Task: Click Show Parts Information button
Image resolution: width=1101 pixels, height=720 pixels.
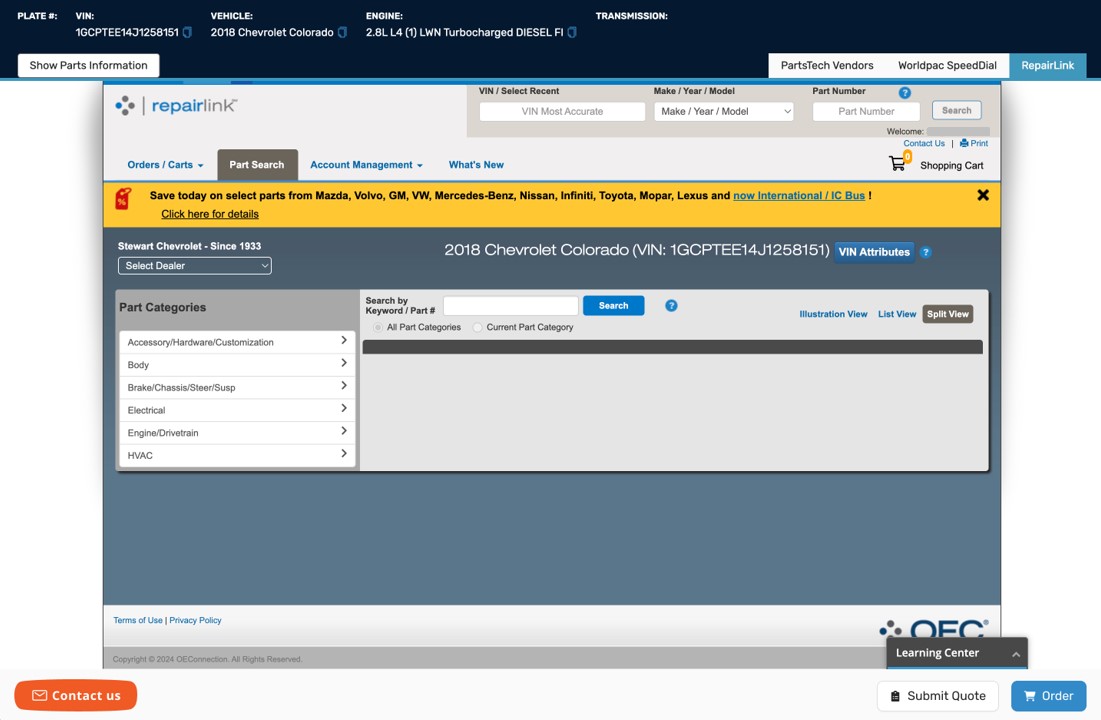Action: pos(88,65)
